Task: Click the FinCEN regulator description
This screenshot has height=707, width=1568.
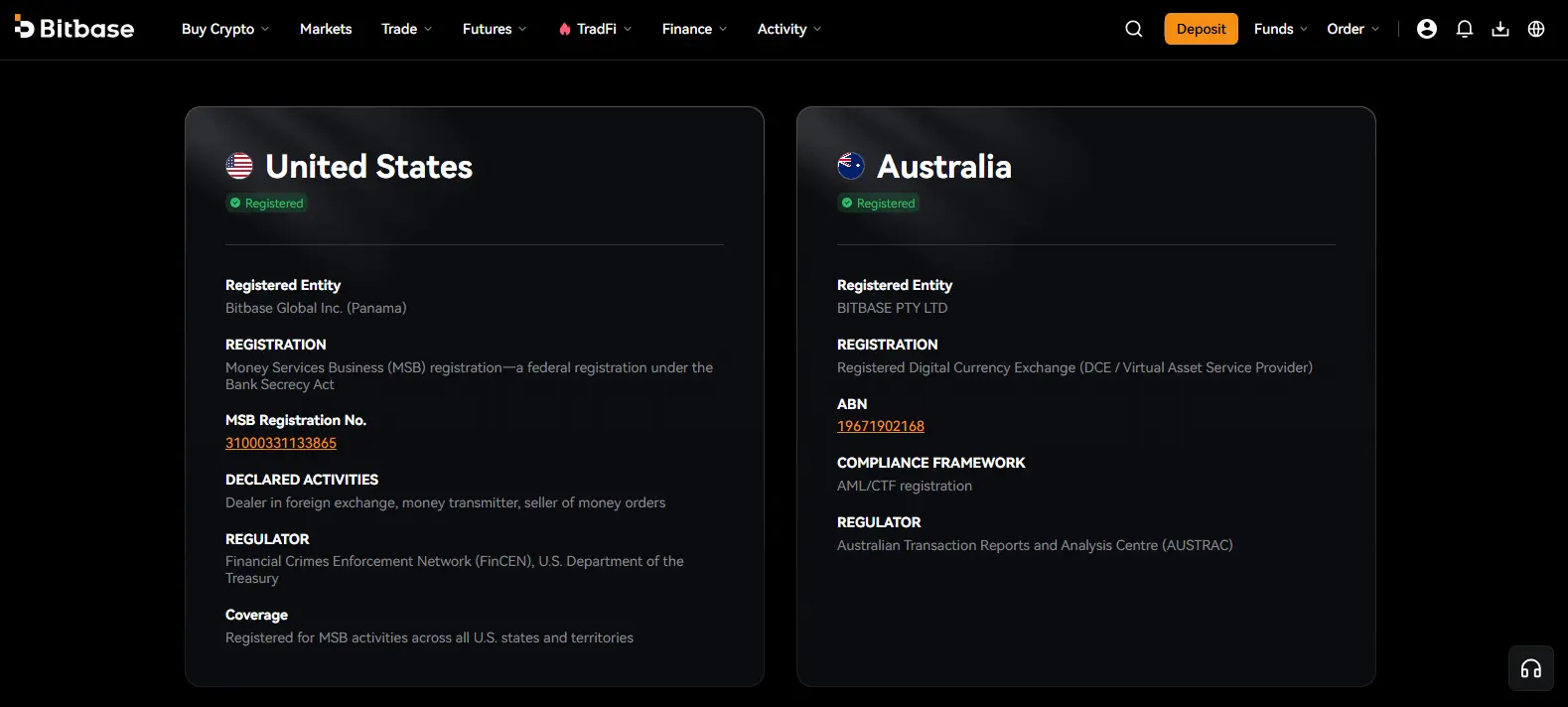Action: tap(455, 570)
